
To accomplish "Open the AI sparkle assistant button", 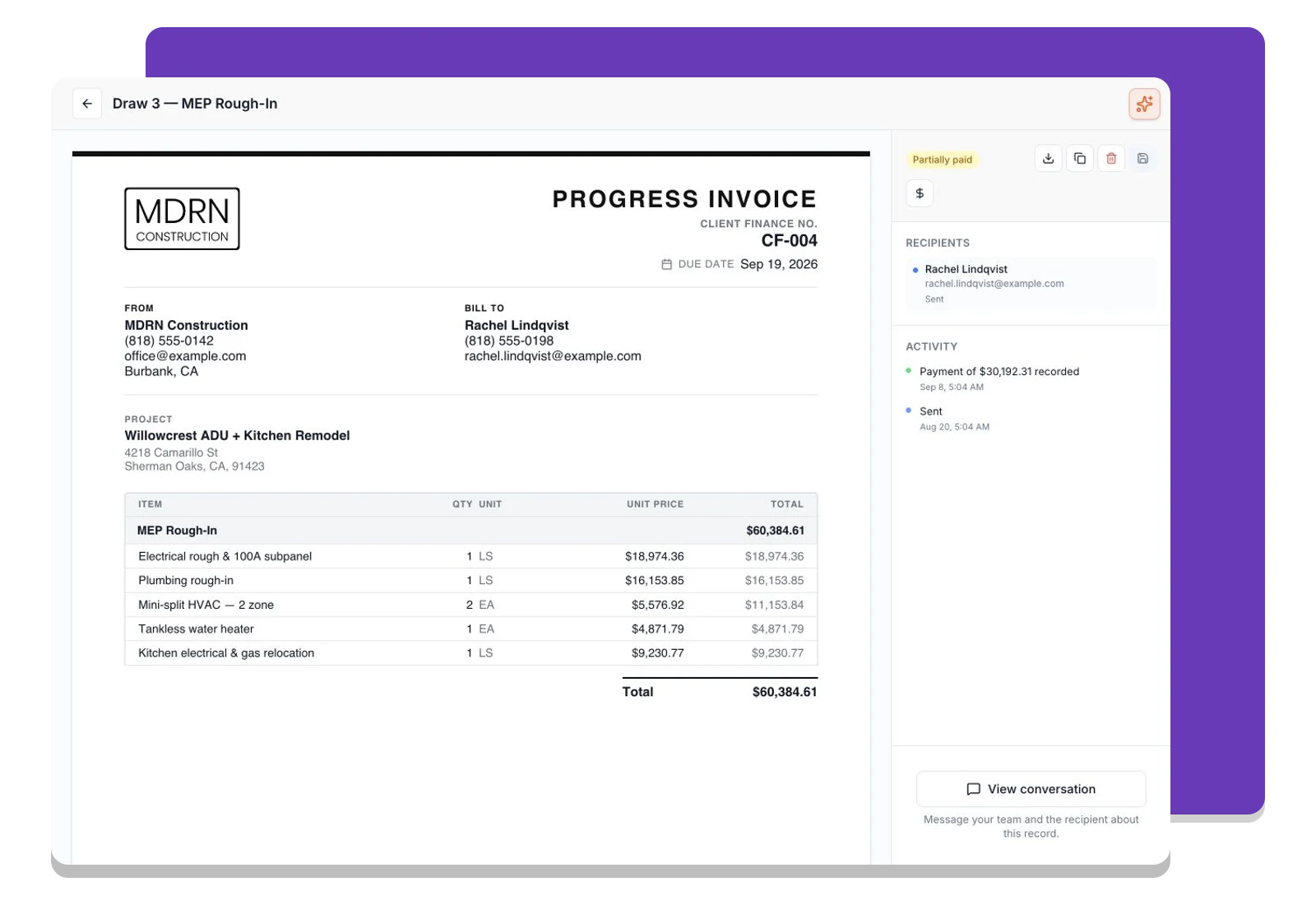I will coord(1144,104).
